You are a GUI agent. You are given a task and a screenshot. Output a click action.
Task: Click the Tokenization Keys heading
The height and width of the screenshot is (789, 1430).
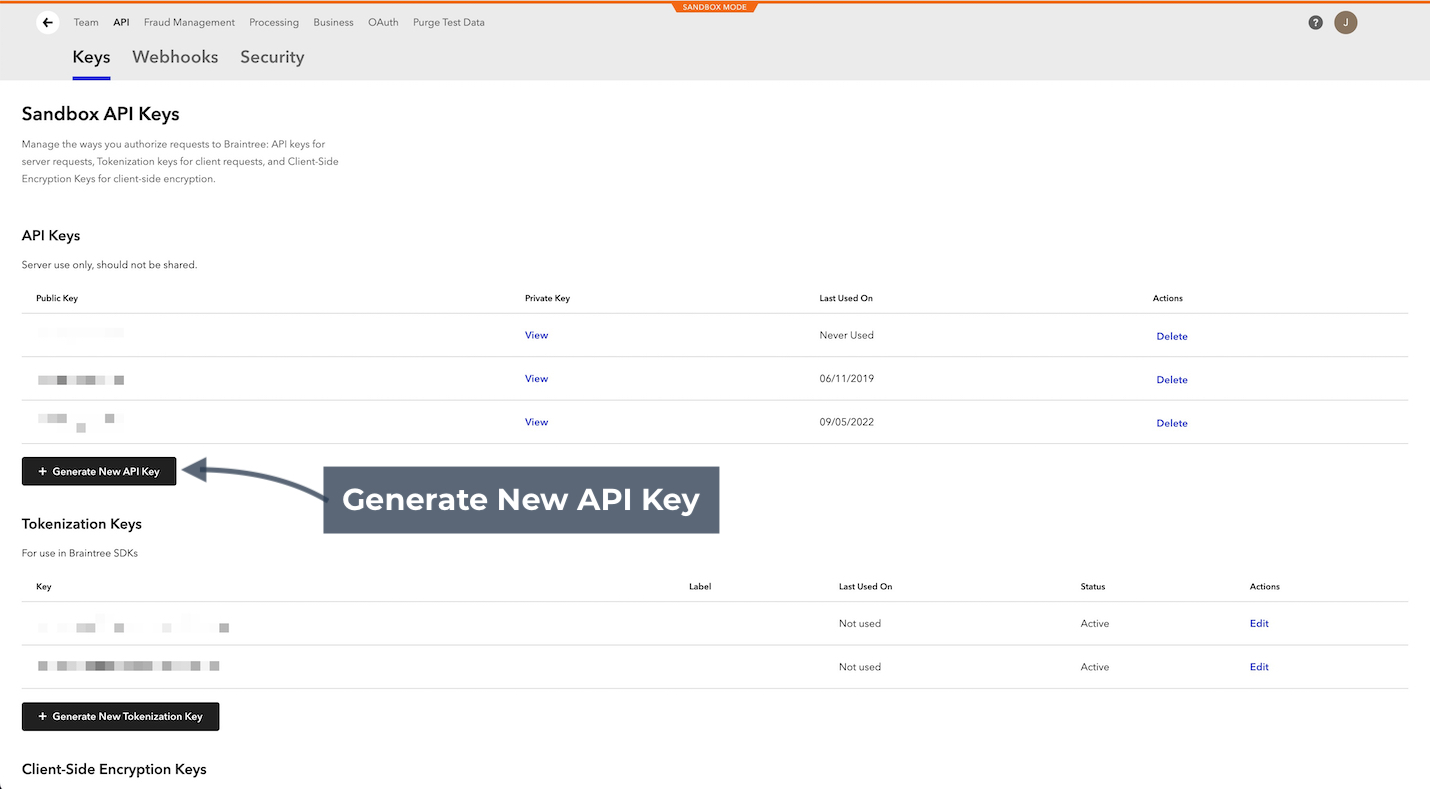[x=82, y=524]
